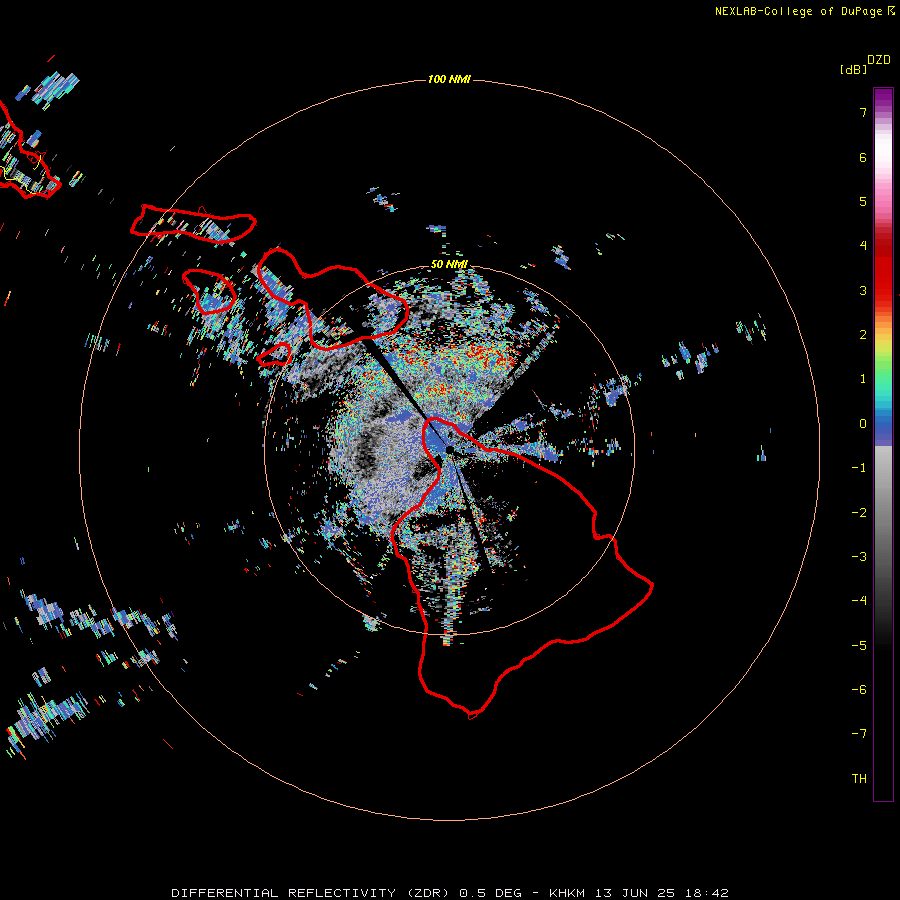Click the [dB] unit label
900x900 pixels.
click(853, 70)
